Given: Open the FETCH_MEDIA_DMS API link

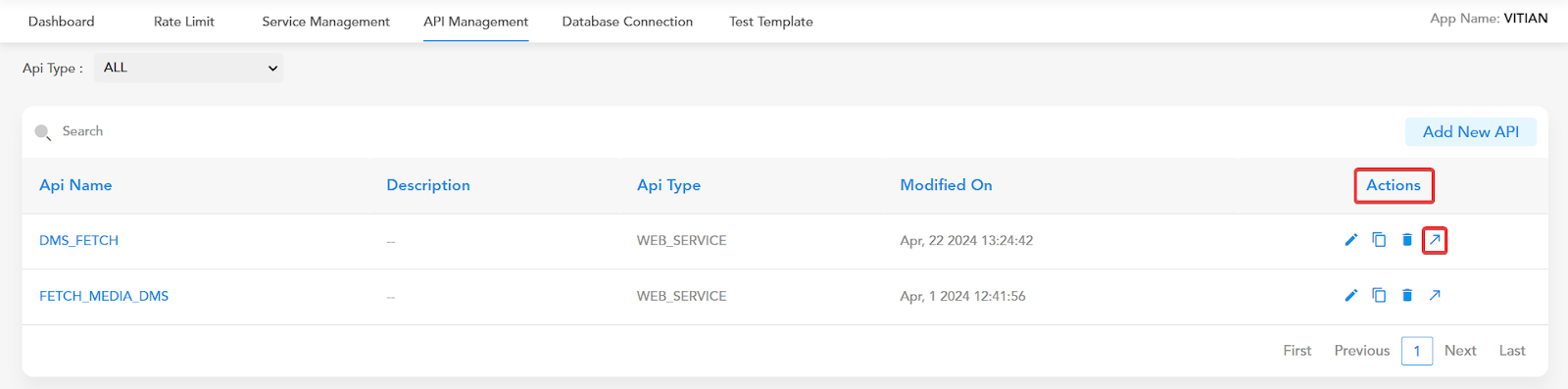Looking at the screenshot, I should [x=104, y=296].
